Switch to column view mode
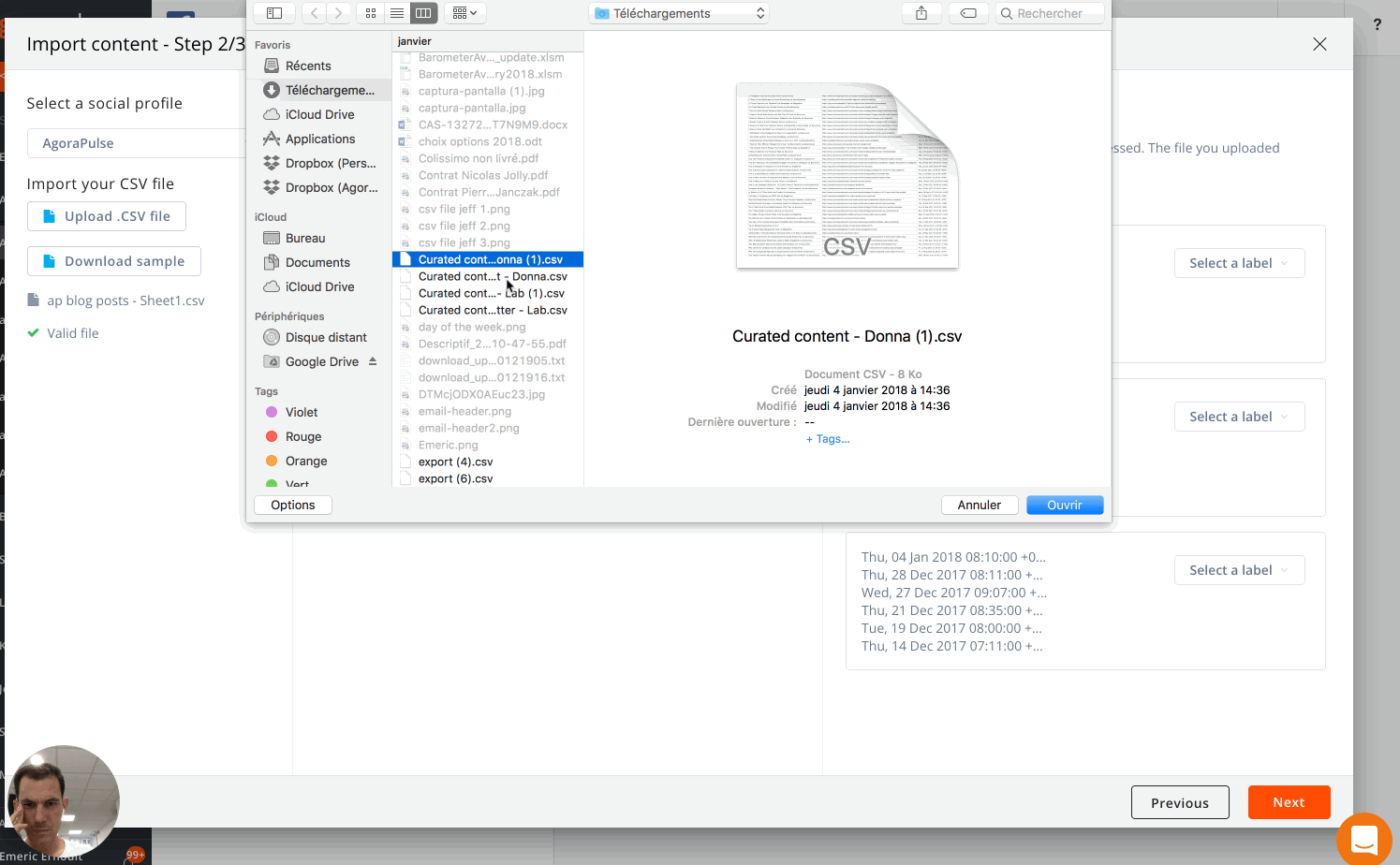Image resolution: width=1400 pixels, height=865 pixels. 423,13
